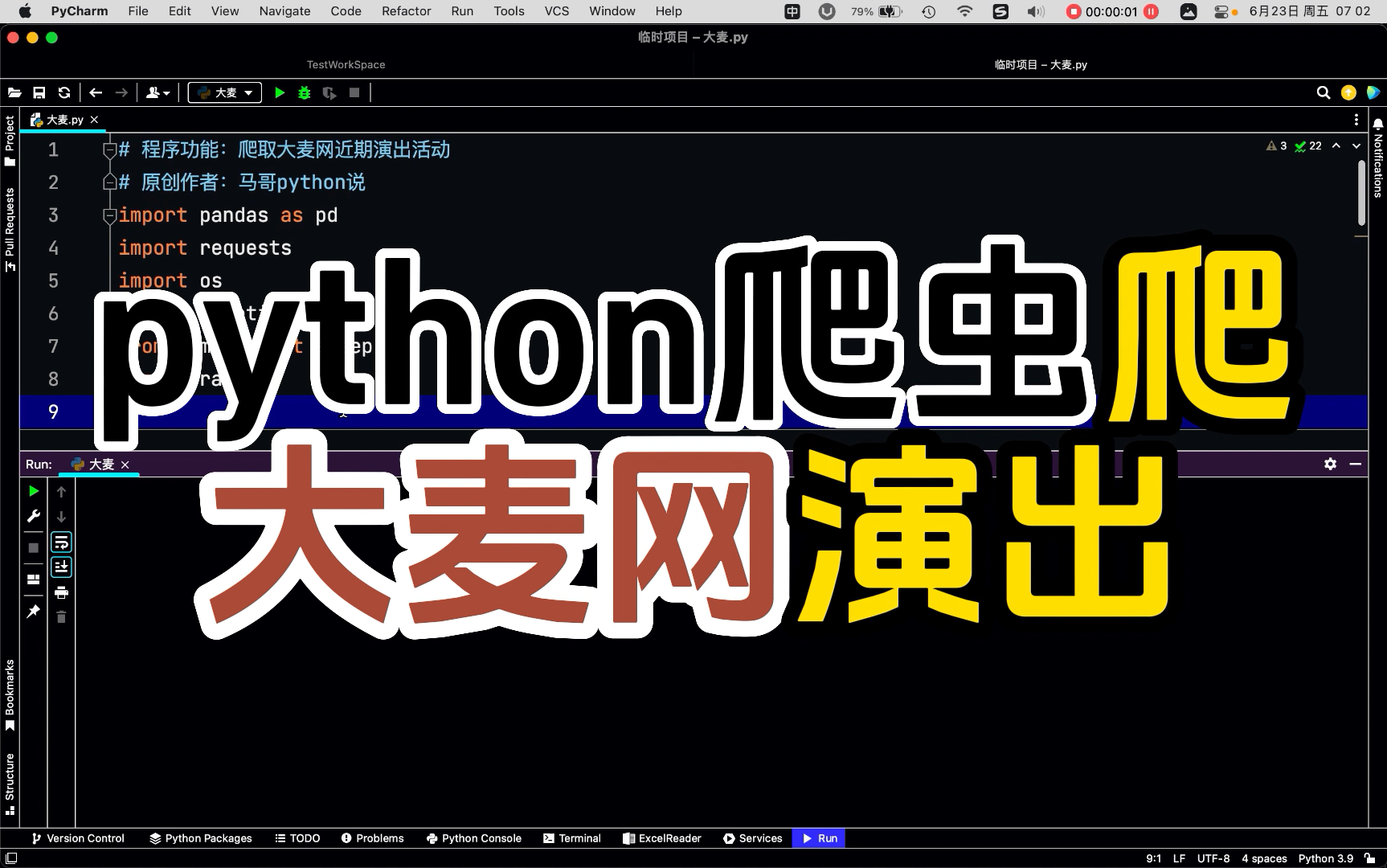Click the 22 typos indicator

point(1308,145)
